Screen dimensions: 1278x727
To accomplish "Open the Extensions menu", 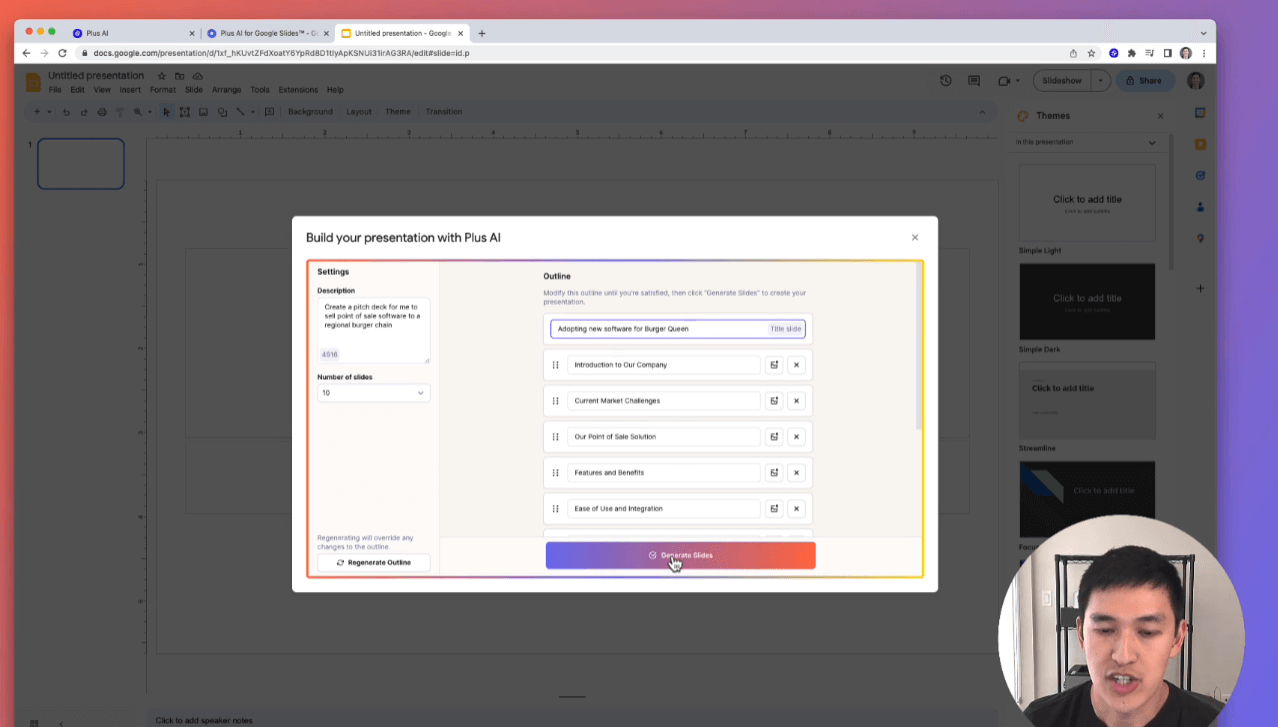I will pos(298,90).
